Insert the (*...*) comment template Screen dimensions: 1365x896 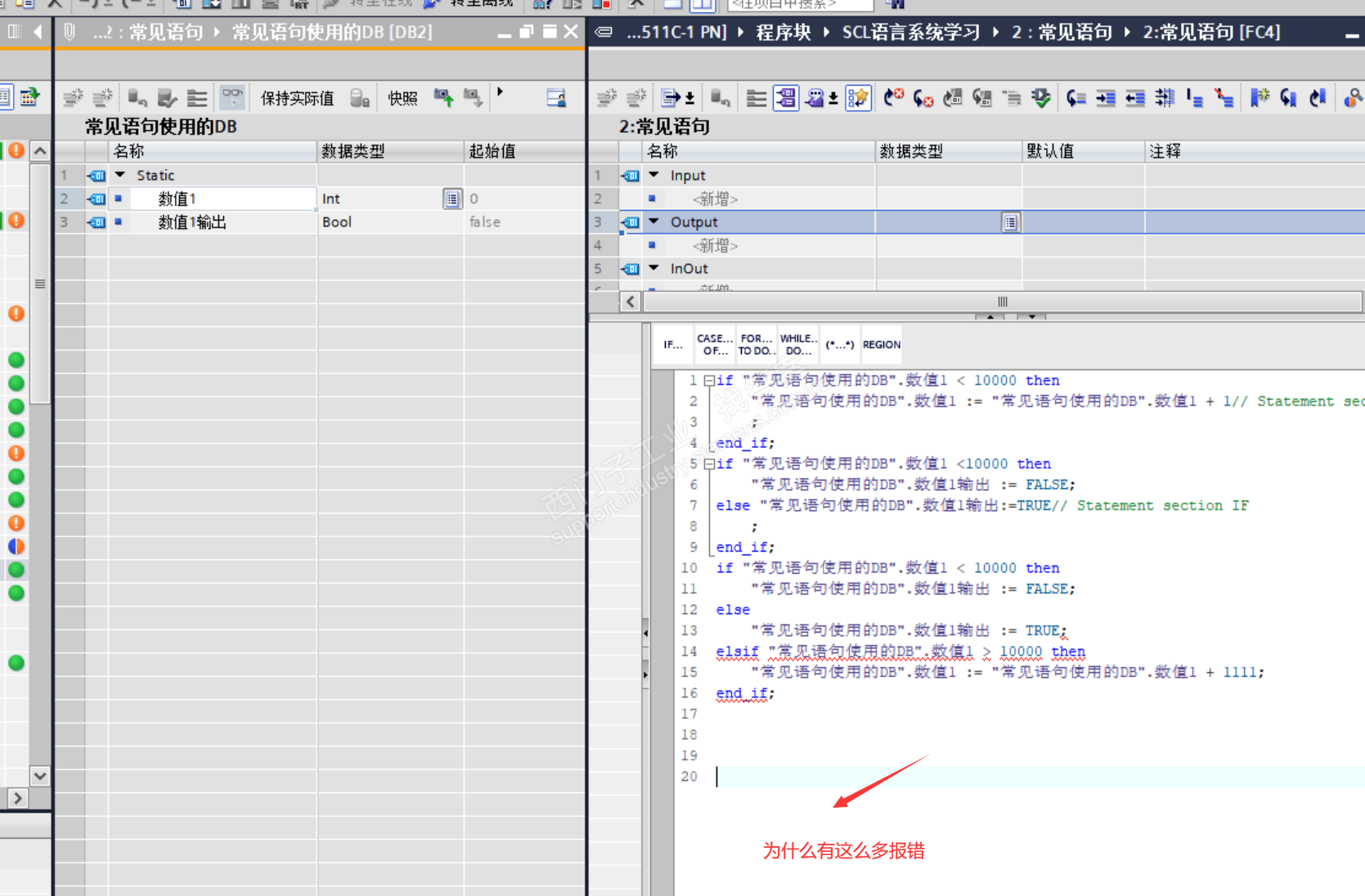840,344
